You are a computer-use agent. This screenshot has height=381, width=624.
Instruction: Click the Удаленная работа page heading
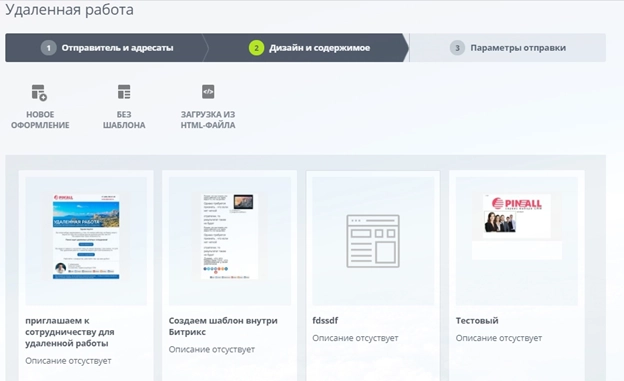[70, 10]
